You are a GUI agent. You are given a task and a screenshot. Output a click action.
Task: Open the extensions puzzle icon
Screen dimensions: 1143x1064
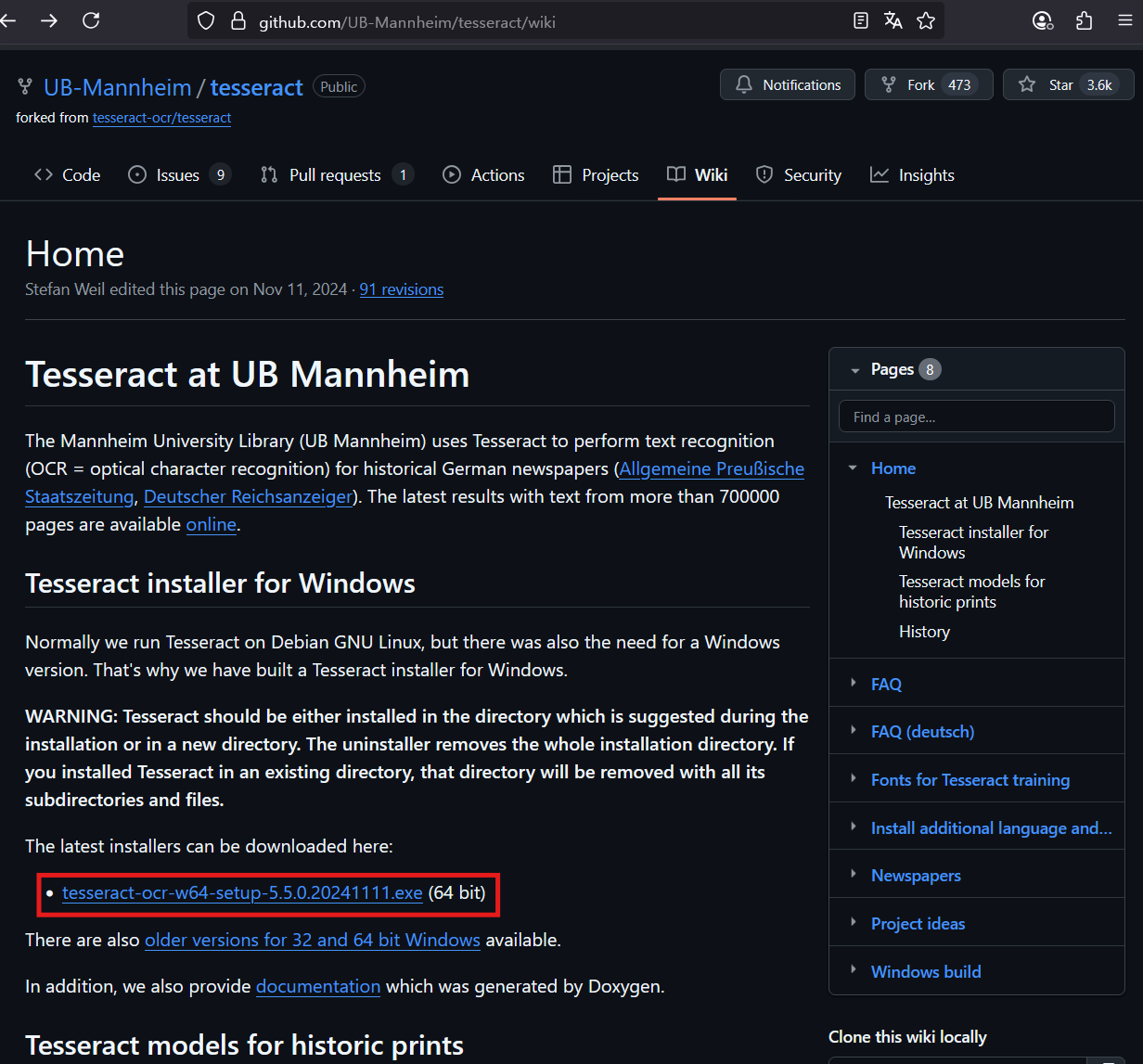click(x=1084, y=20)
